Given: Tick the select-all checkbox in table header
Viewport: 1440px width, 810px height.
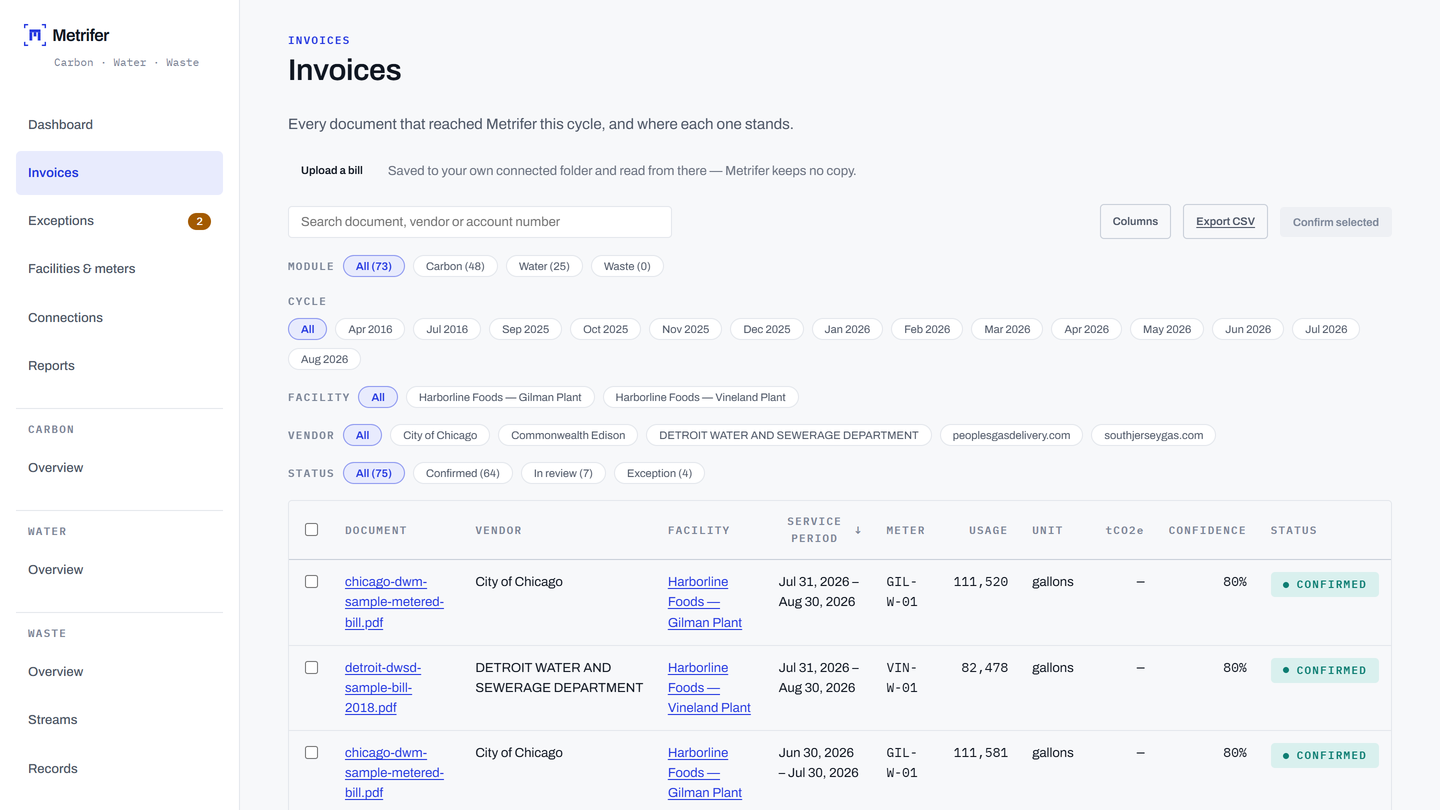Looking at the screenshot, I should (x=312, y=530).
